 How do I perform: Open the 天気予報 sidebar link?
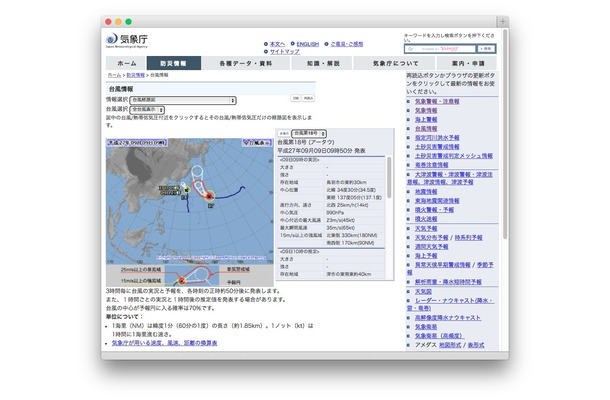(x=426, y=228)
